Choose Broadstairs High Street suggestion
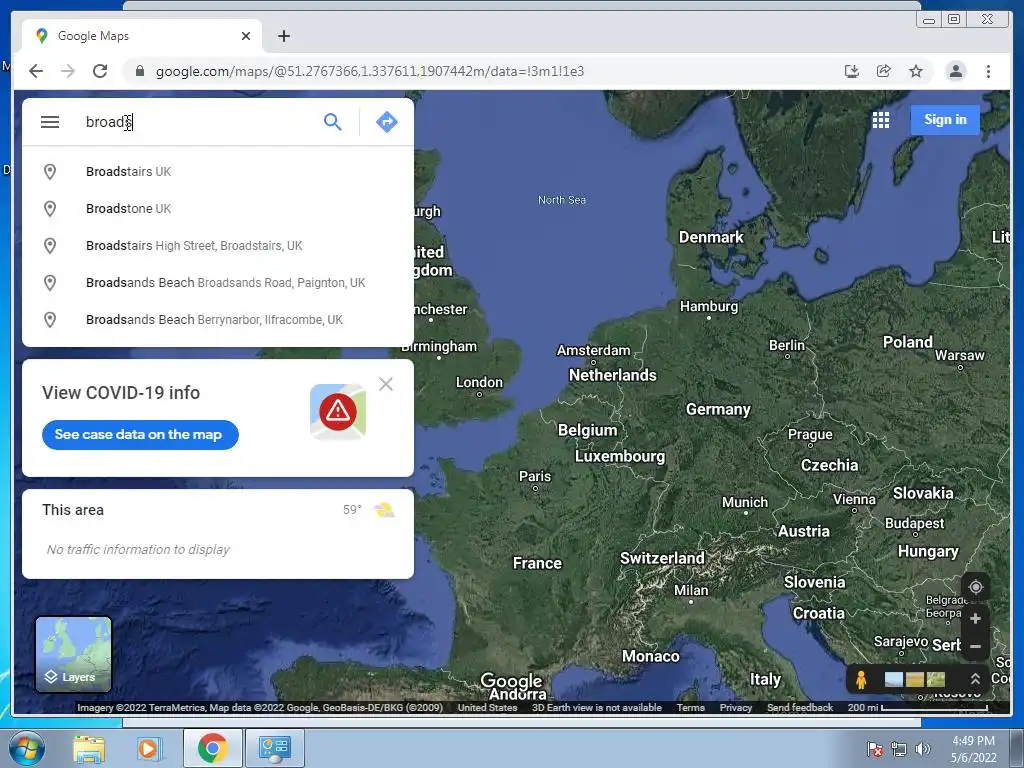 point(218,246)
